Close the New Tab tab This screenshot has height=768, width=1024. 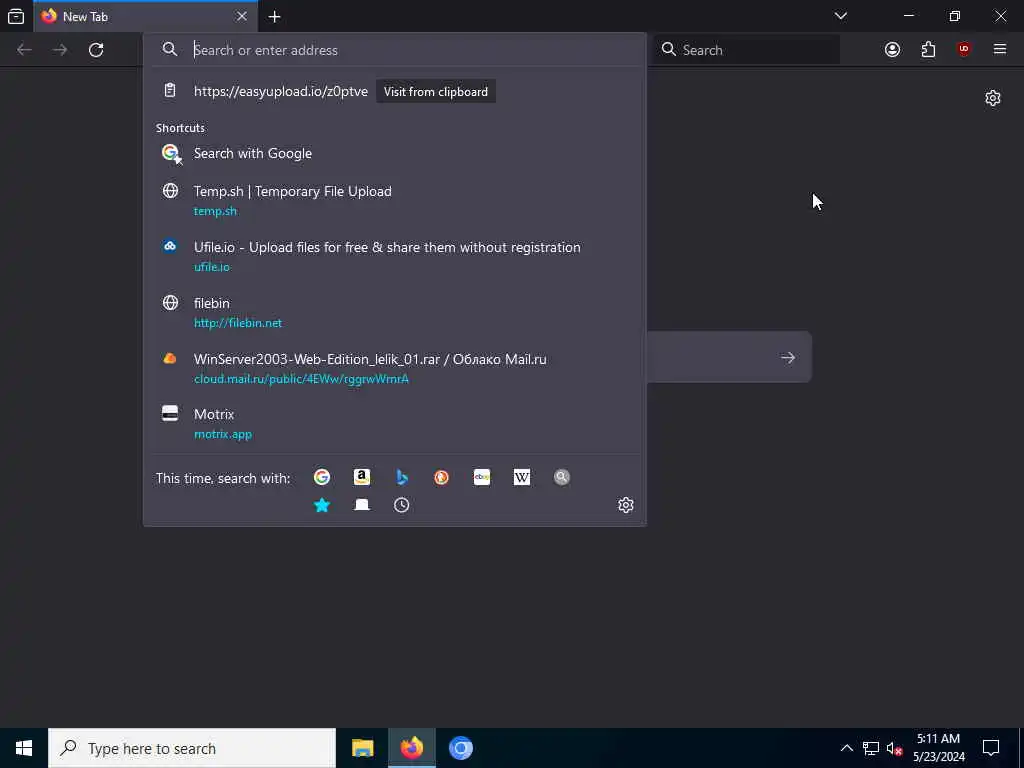(x=242, y=16)
